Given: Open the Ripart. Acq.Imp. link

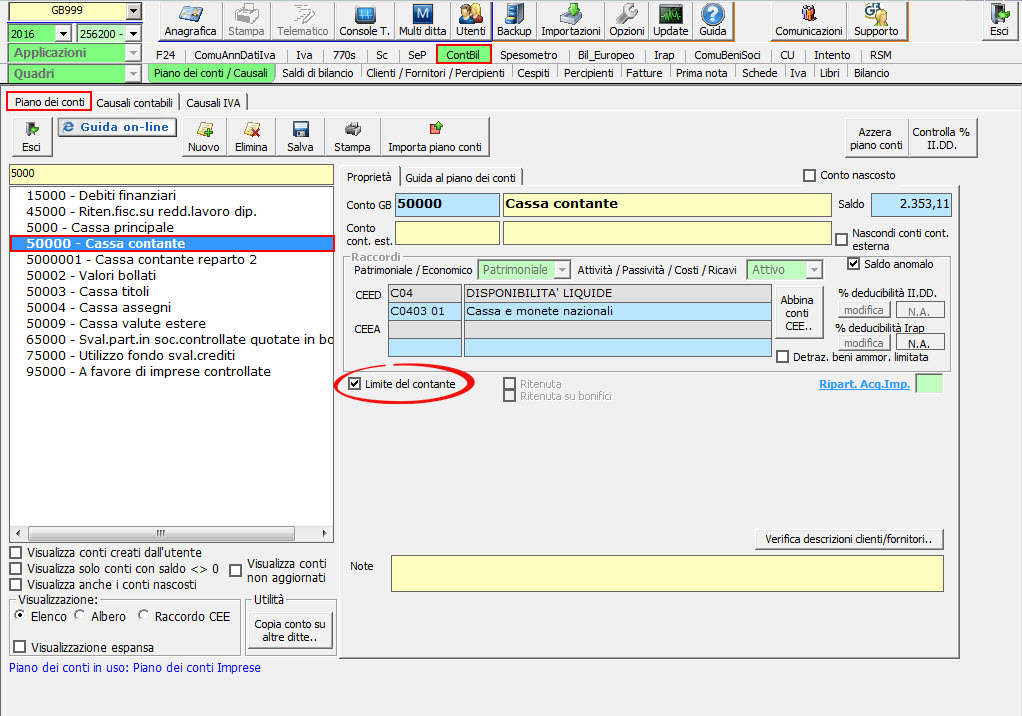Looking at the screenshot, I should [x=864, y=384].
